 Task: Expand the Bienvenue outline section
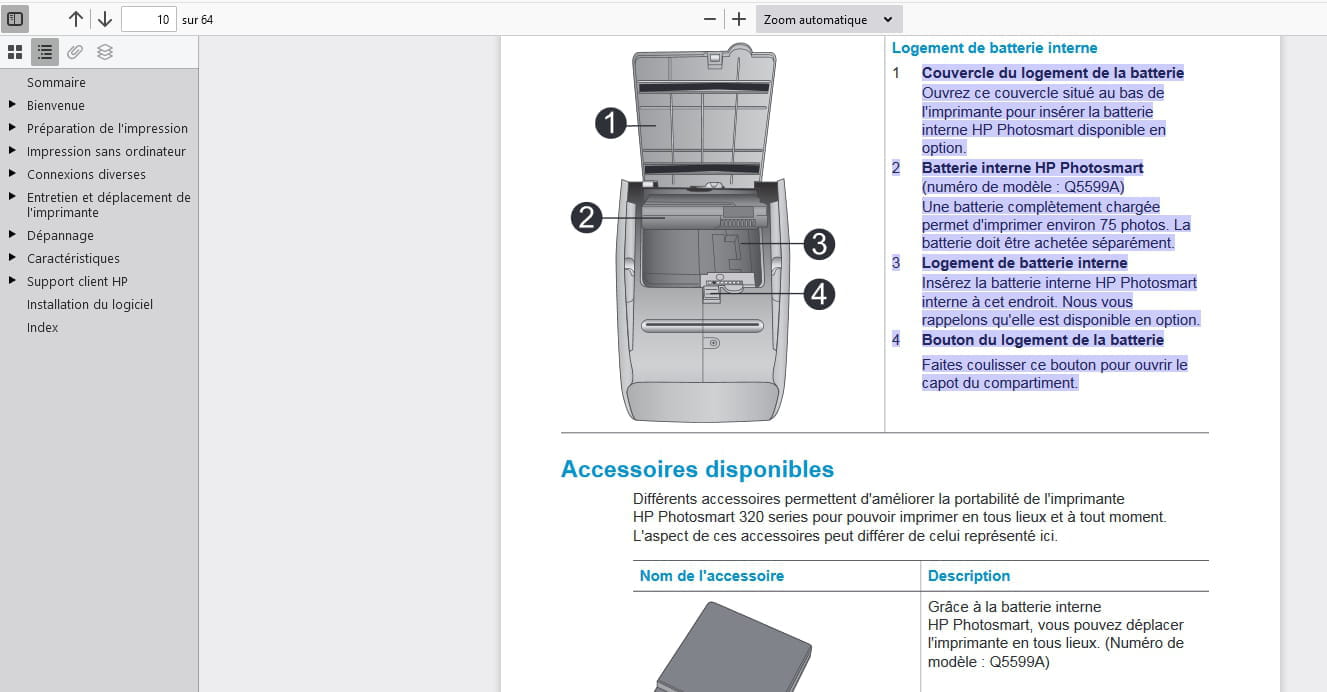point(12,105)
